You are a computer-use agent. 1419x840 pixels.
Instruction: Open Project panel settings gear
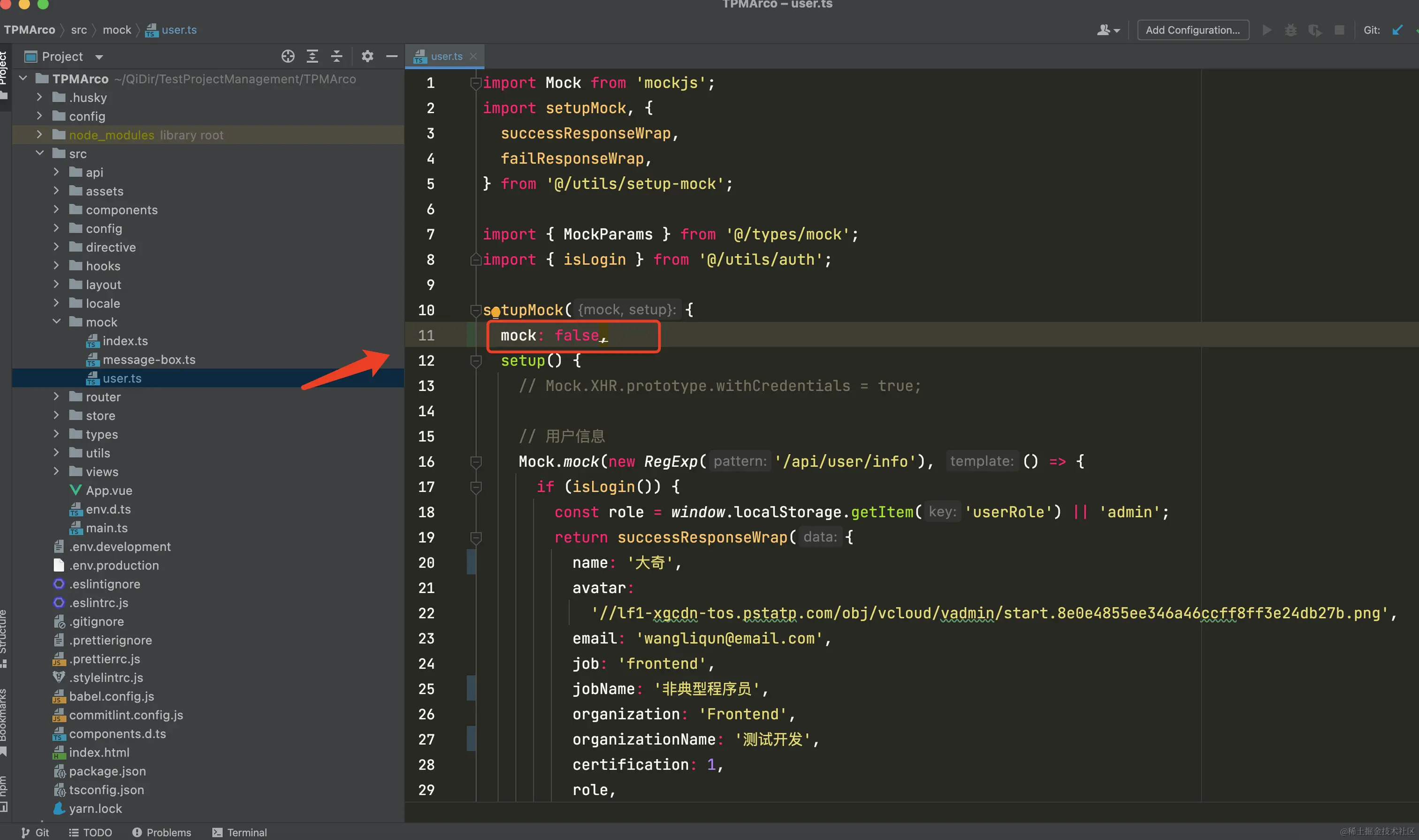pyautogui.click(x=367, y=56)
